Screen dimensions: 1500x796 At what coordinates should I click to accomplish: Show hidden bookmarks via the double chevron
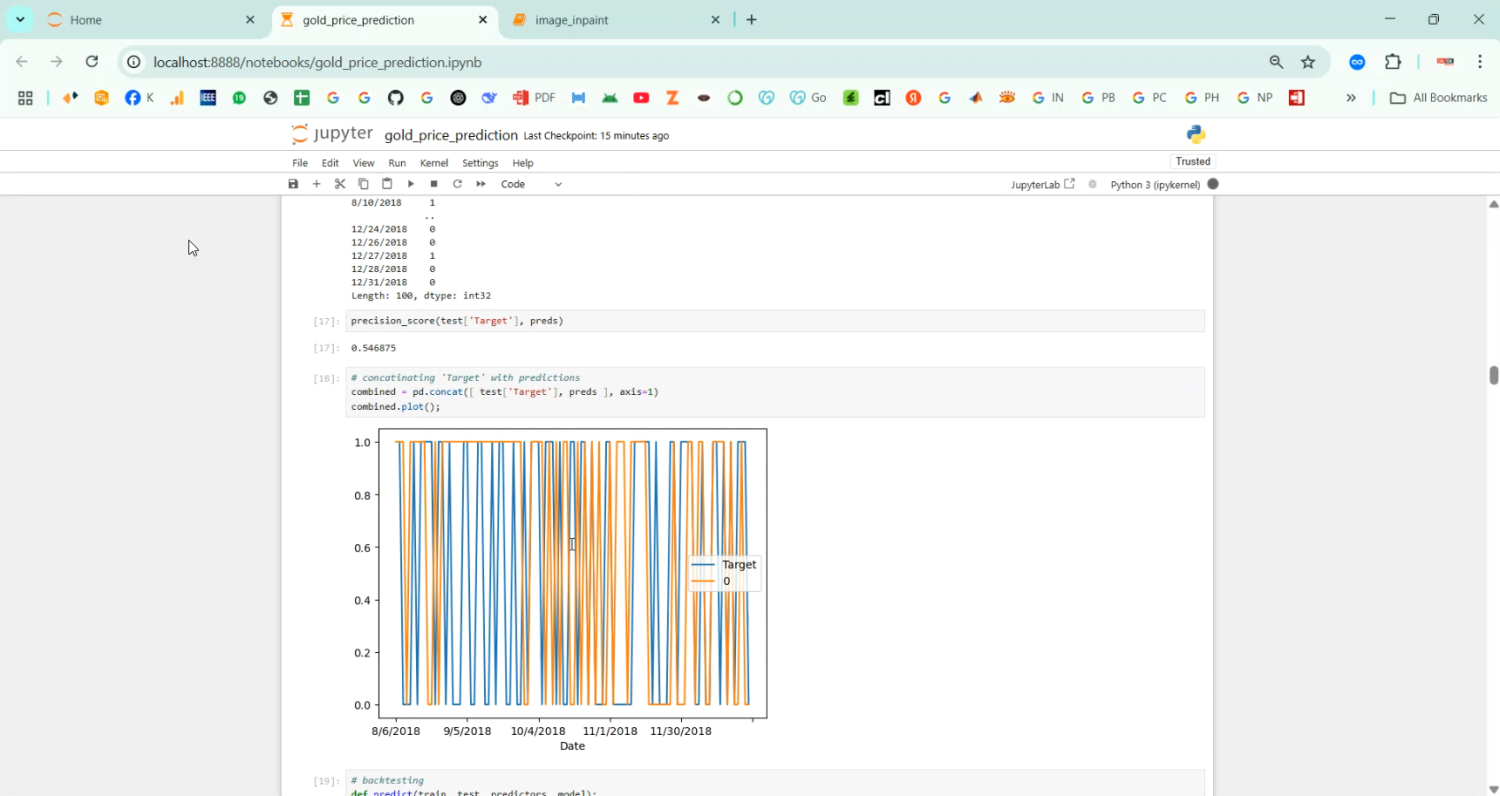(1351, 98)
